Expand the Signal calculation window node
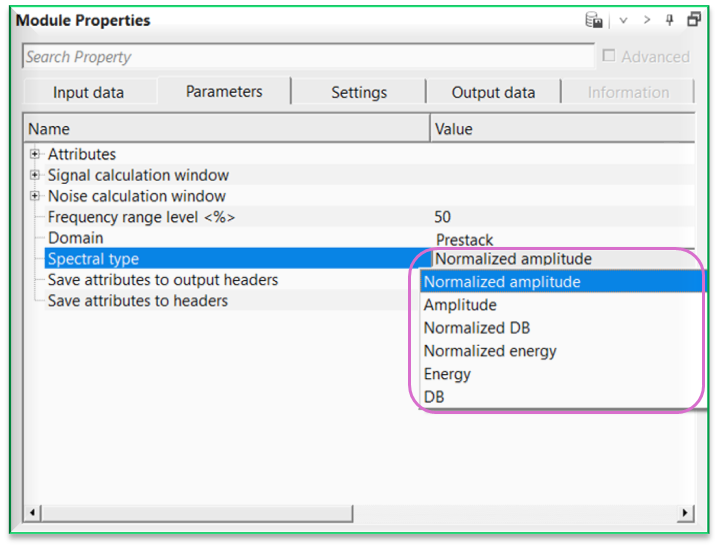Image resolution: width=719 pixels, height=548 pixels. click(35, 175)
